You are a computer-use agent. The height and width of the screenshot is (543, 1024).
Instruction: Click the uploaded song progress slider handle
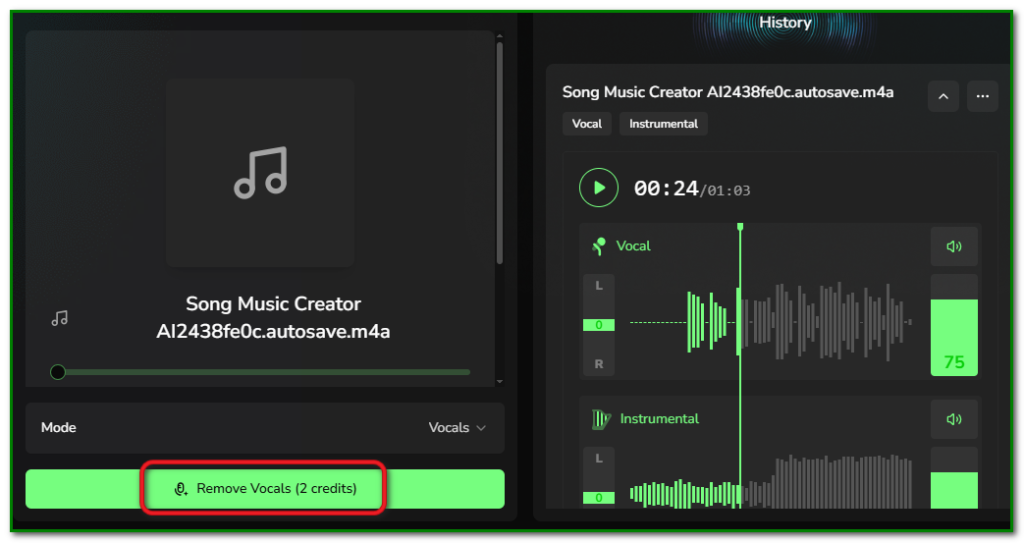tap(58, 372)
